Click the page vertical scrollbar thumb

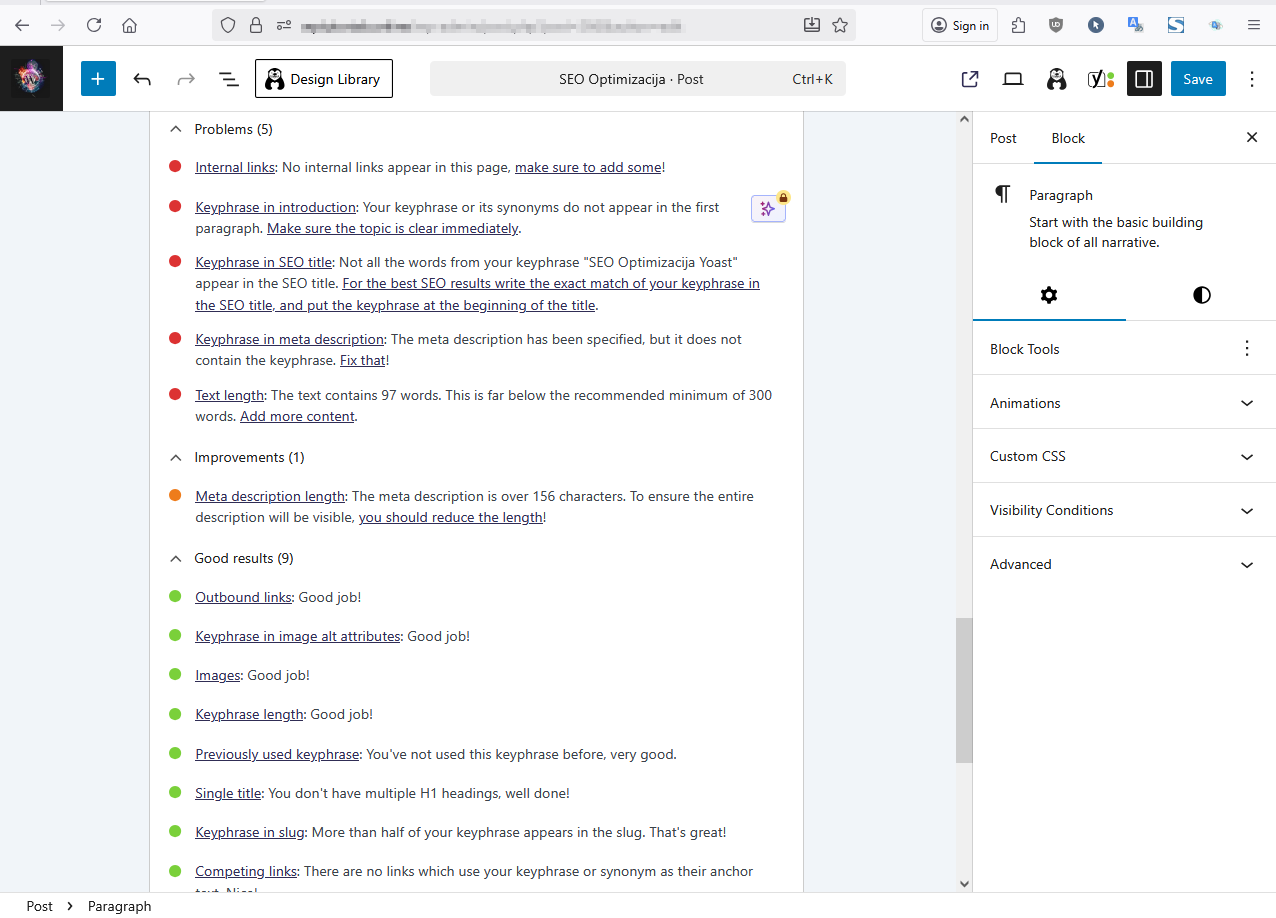[963, 690]
